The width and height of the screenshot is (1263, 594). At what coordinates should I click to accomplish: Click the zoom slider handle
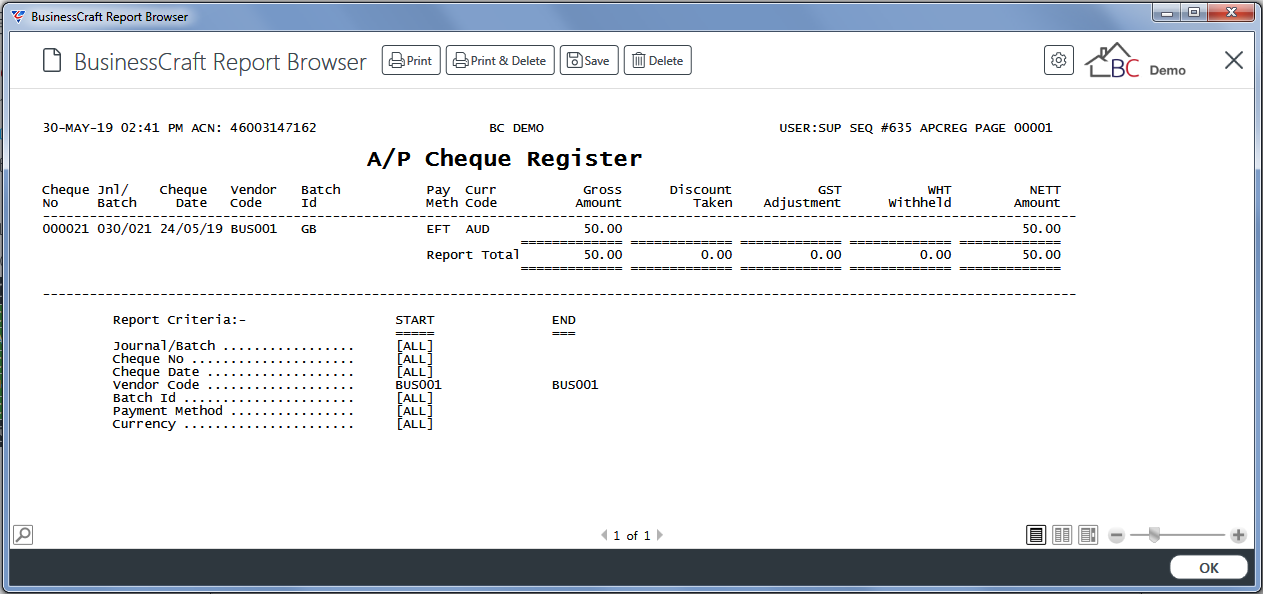coord(1154,536)
